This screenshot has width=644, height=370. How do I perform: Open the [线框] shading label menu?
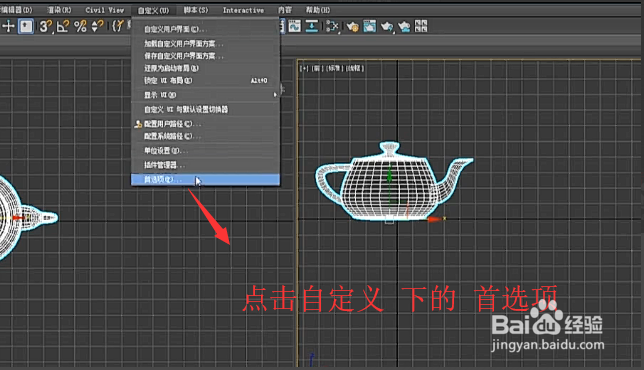point(355,68)
